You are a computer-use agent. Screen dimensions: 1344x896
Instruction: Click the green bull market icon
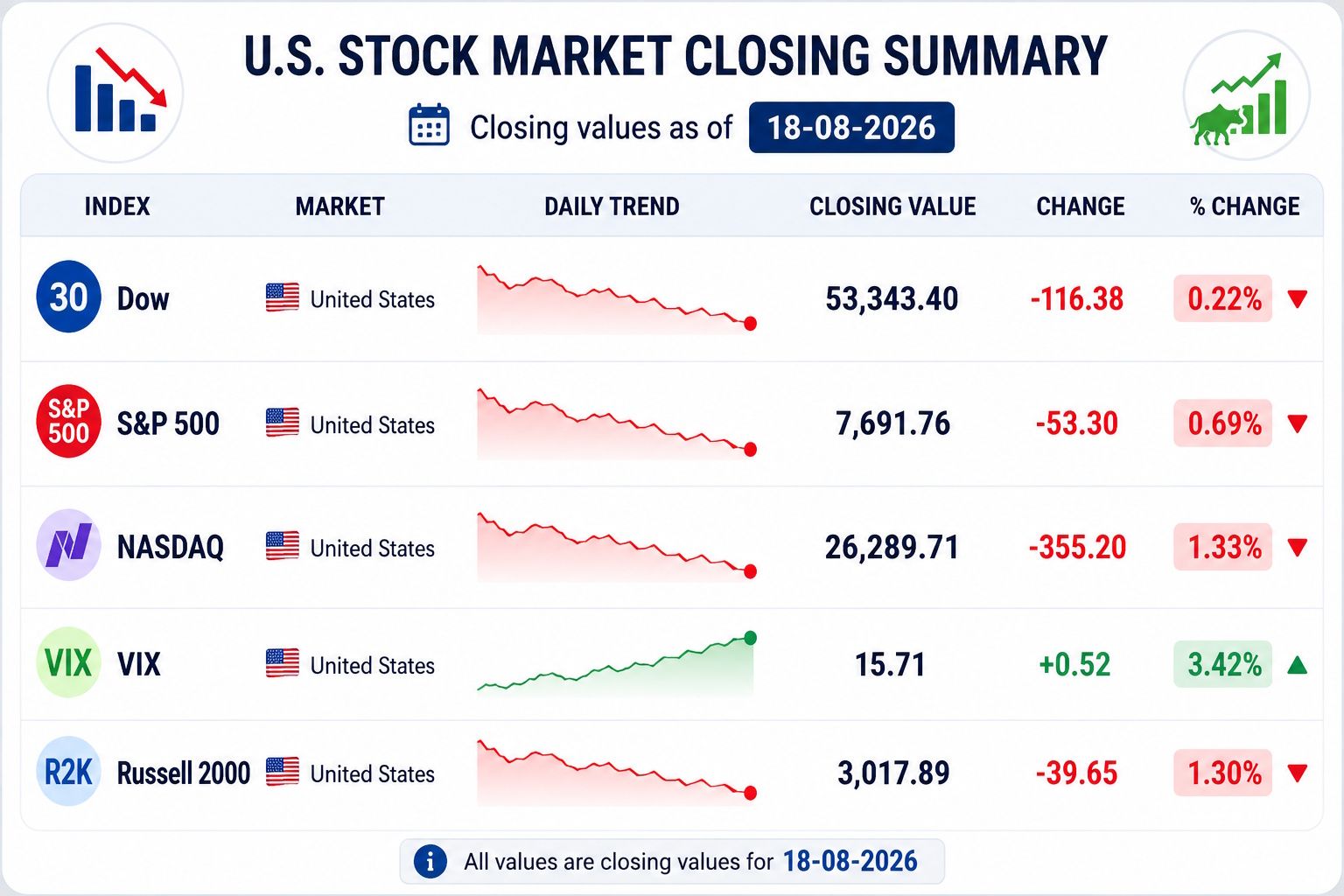pos(1244,95)
